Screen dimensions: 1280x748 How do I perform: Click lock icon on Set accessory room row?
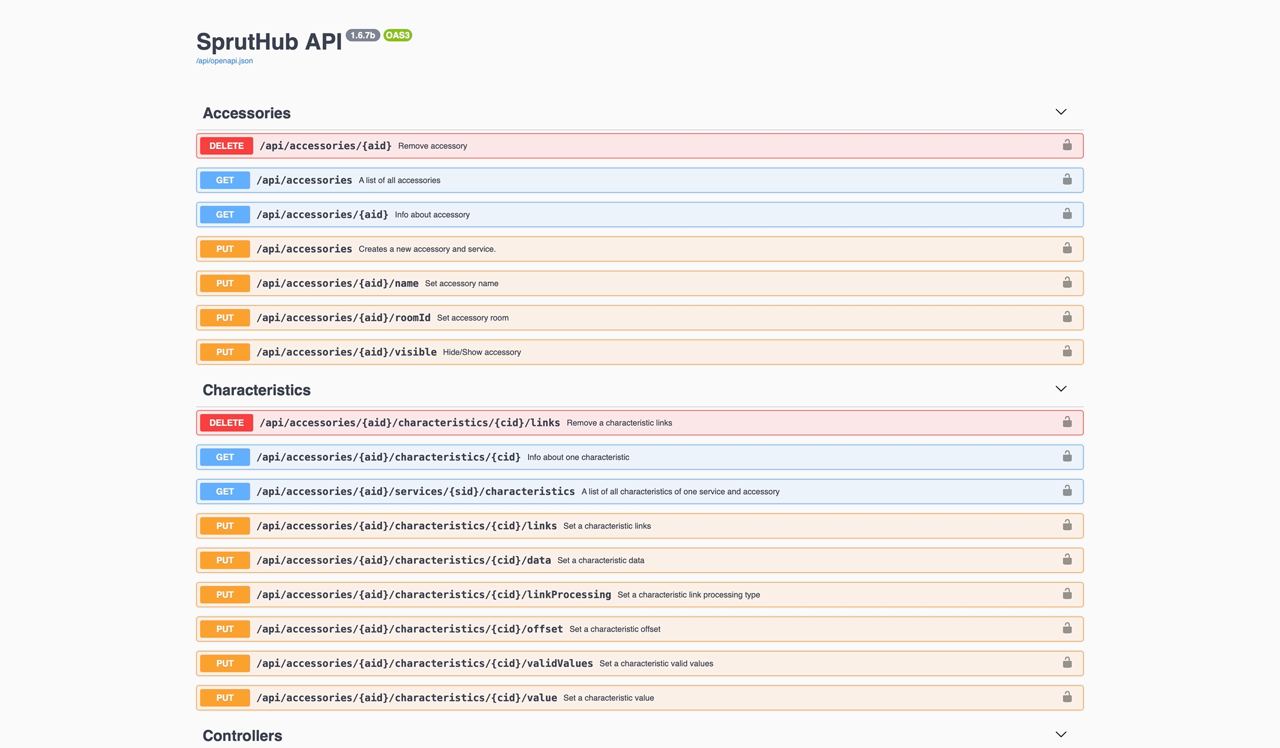(x=1067, y=317)
